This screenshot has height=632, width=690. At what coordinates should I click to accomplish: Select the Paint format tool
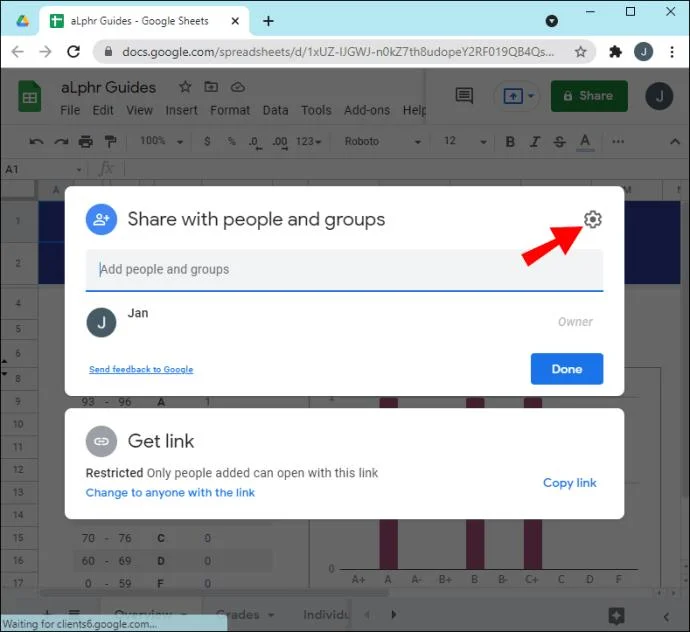[110, 142]
